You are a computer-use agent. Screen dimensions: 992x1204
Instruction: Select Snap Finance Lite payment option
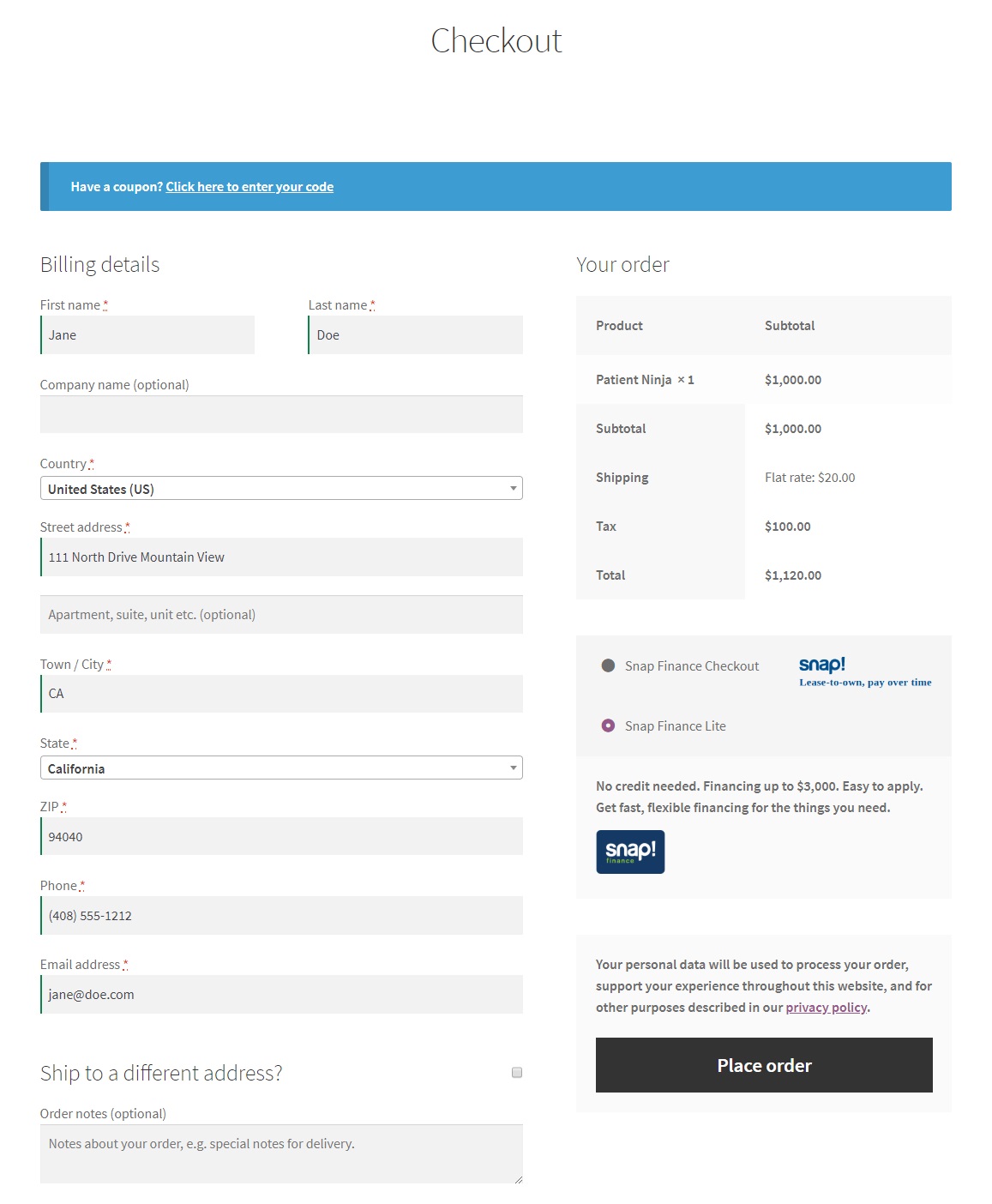(x=608, y=725)
